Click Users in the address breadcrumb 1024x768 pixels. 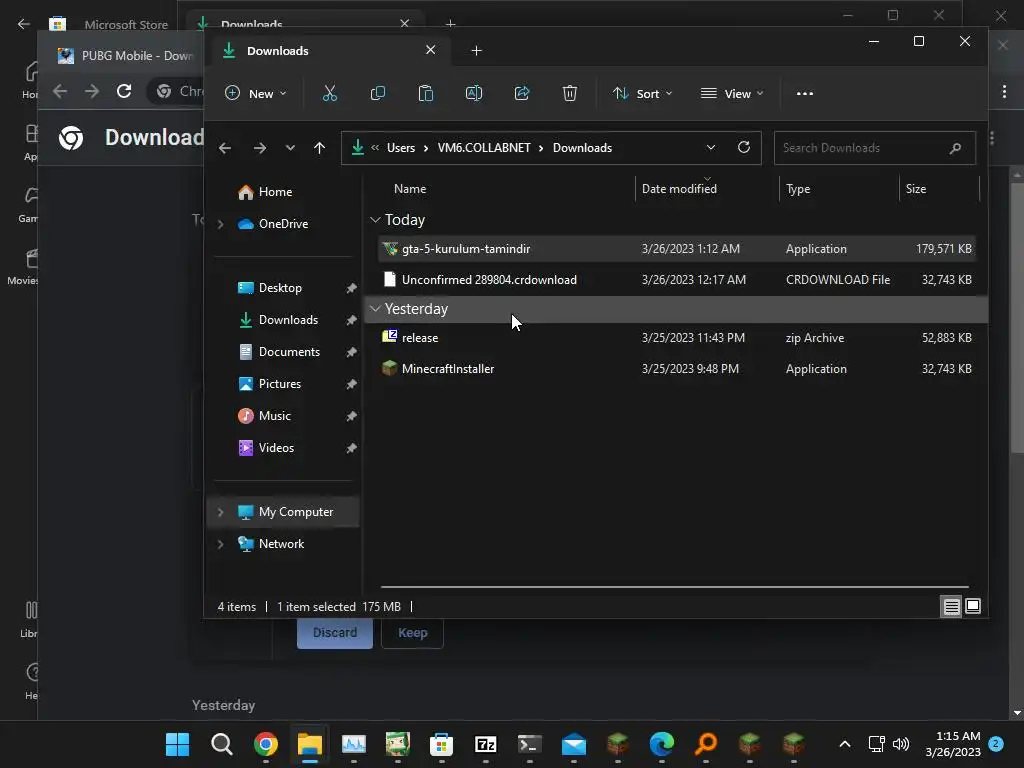401,148
